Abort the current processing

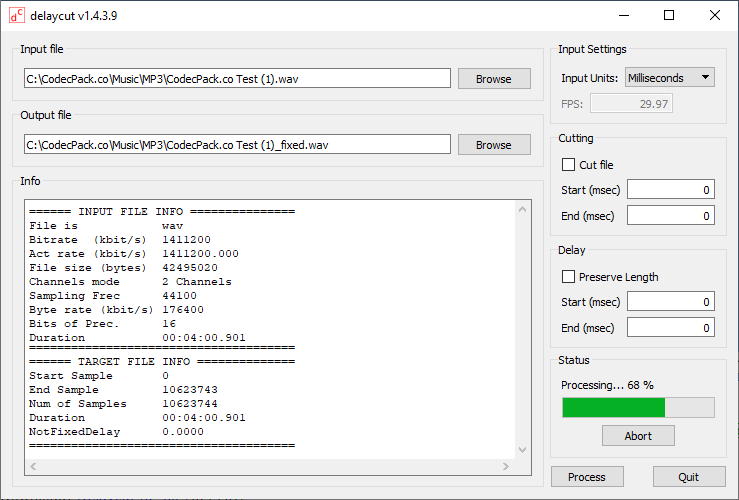click(638, 436)
